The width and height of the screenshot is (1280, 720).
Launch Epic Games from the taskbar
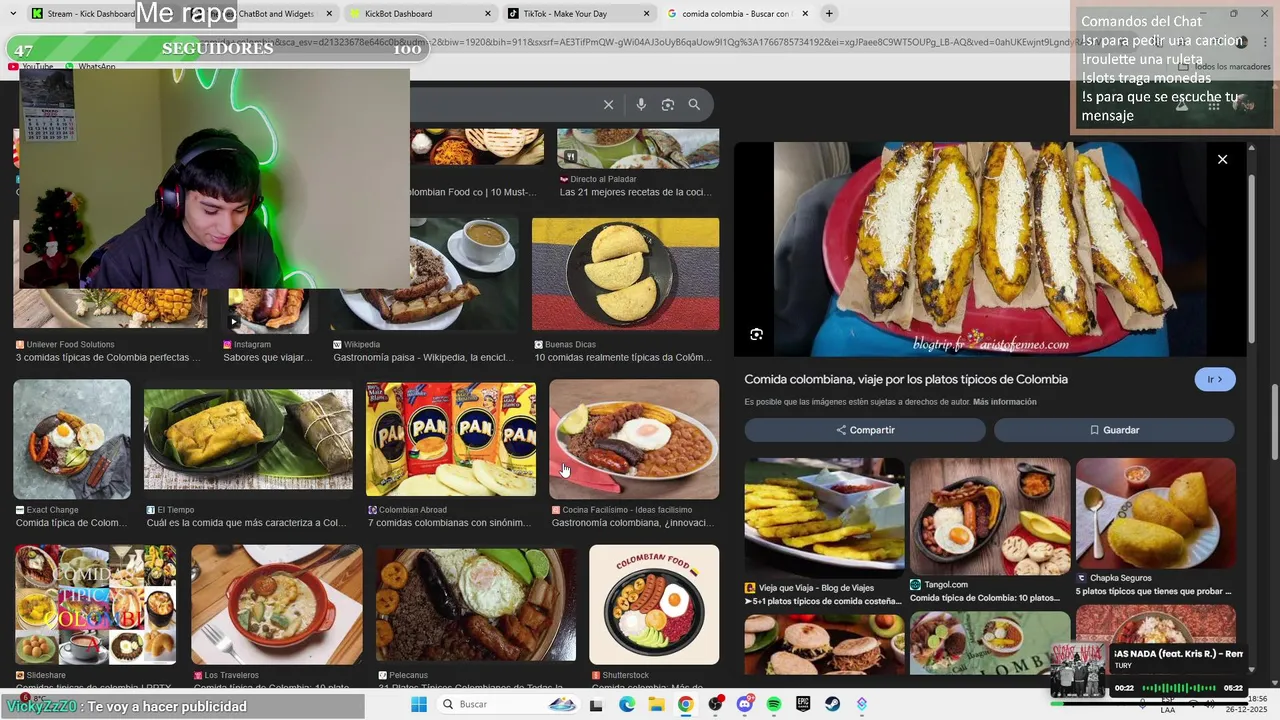tap(803, 704)
